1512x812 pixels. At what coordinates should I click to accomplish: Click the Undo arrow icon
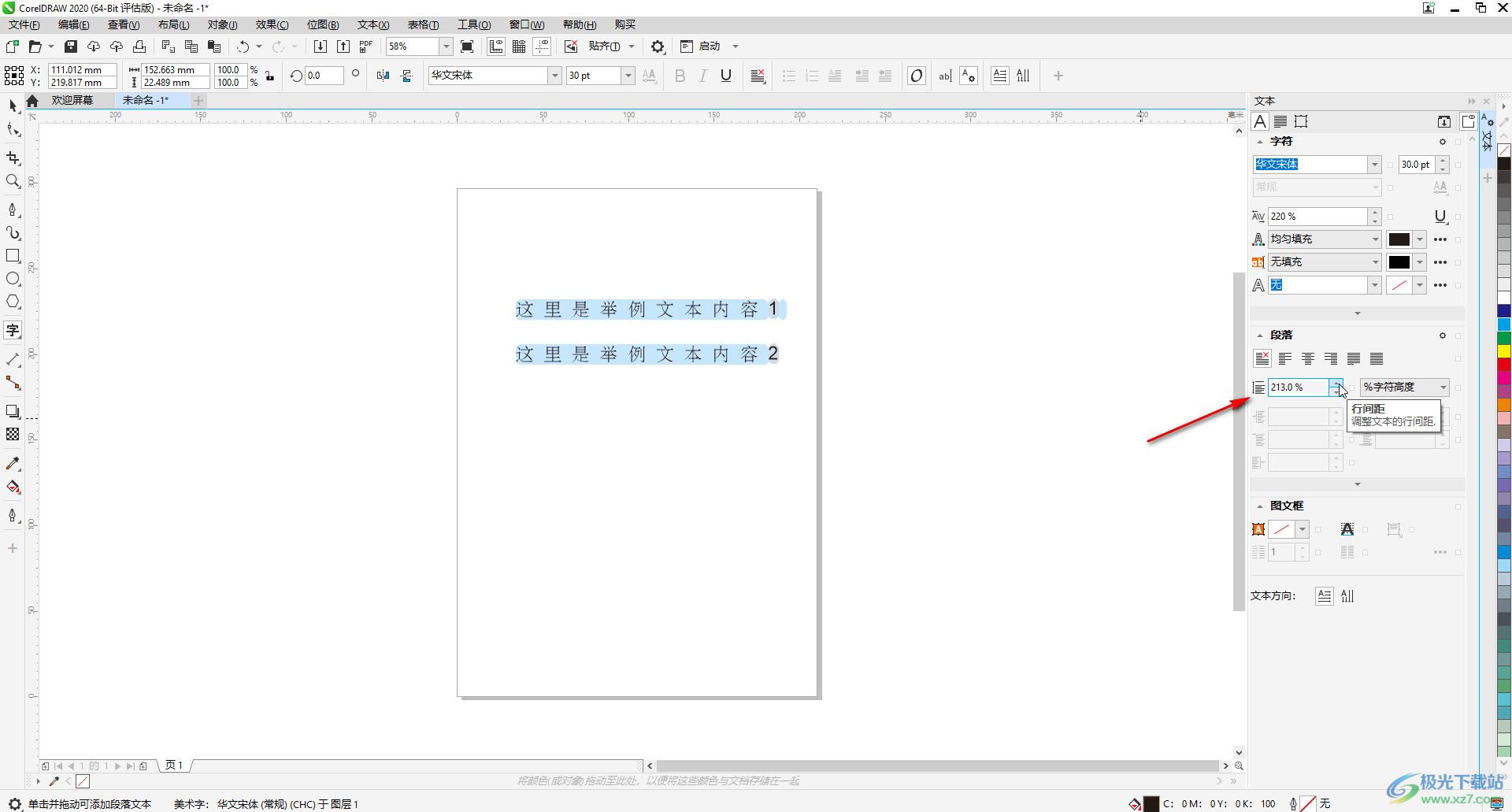[243, 46]
